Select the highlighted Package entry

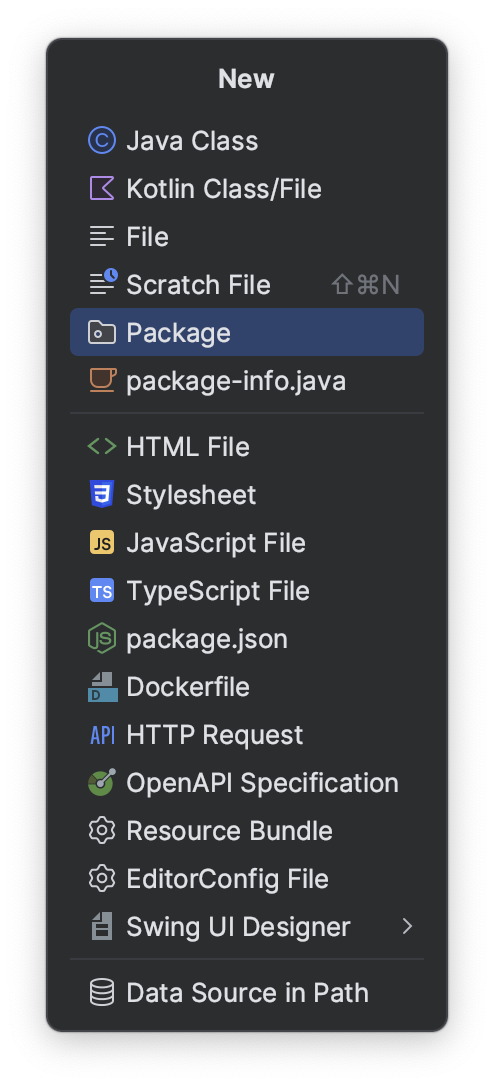tap(247, 332)
